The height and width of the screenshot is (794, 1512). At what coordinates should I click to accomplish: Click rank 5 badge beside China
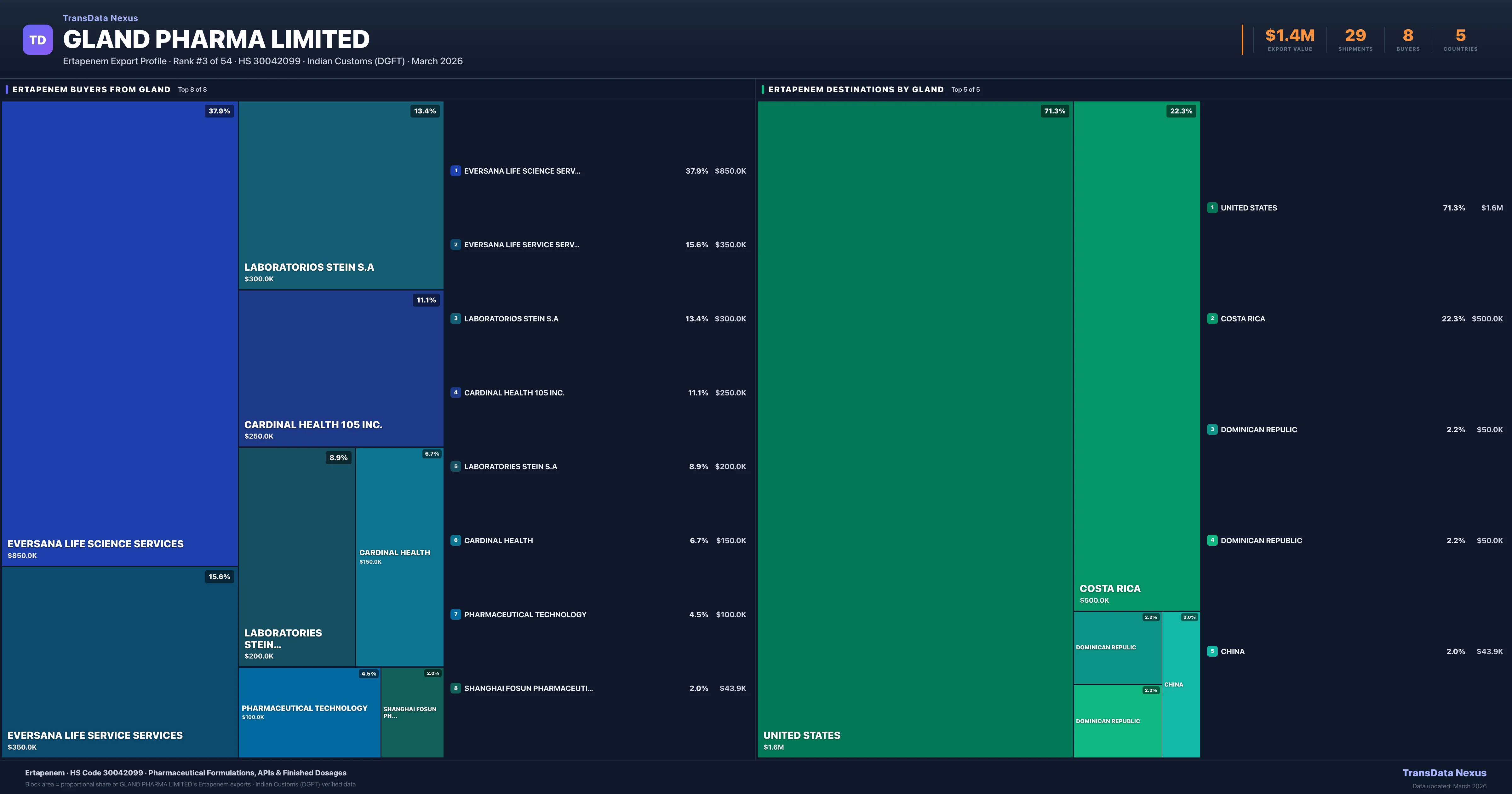(1212, 651)
